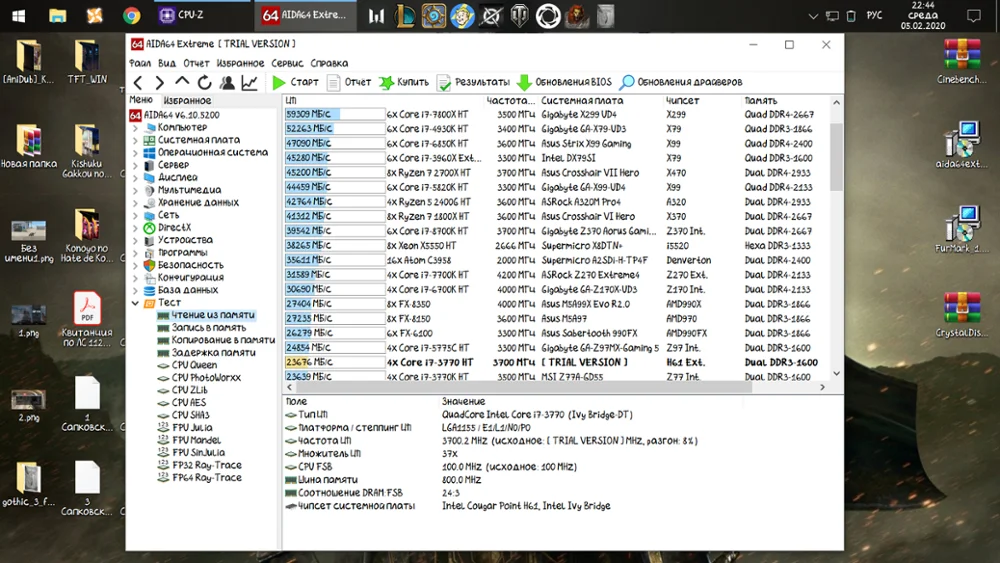
Task: Select Задержка памяти test item
Action: point(207,353)
